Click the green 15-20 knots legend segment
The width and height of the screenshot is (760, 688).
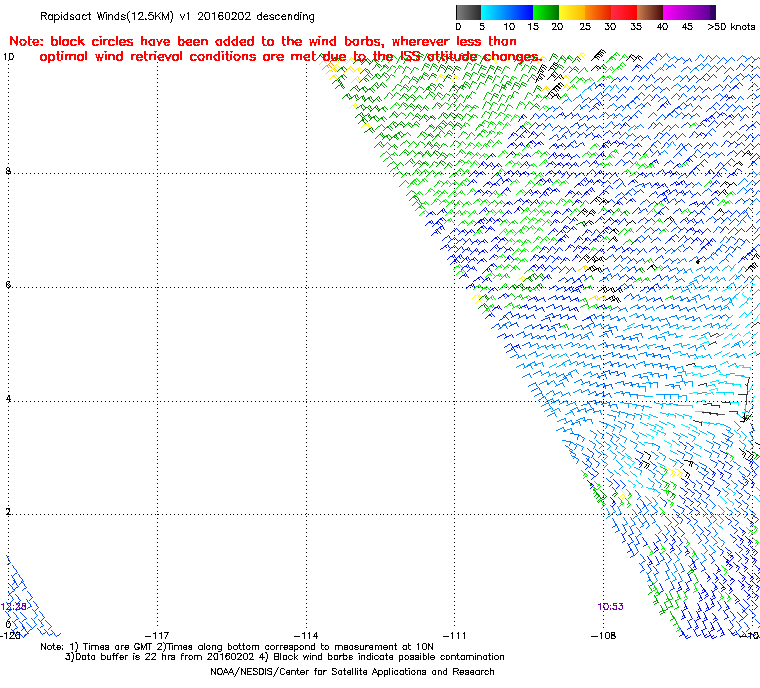click(x=546, y=12)
